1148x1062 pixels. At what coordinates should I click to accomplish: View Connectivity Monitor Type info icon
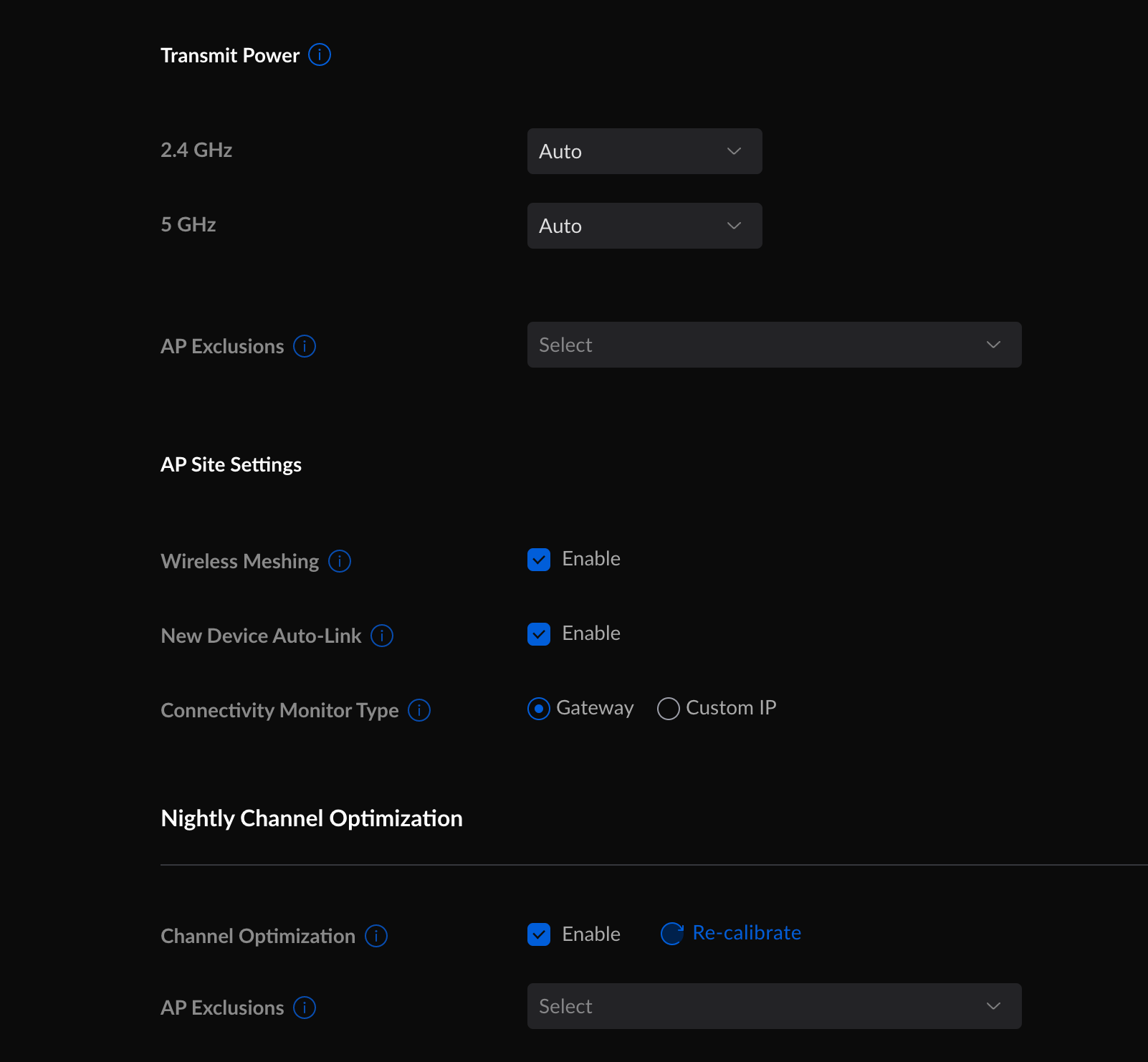click(x=418, y=710)
